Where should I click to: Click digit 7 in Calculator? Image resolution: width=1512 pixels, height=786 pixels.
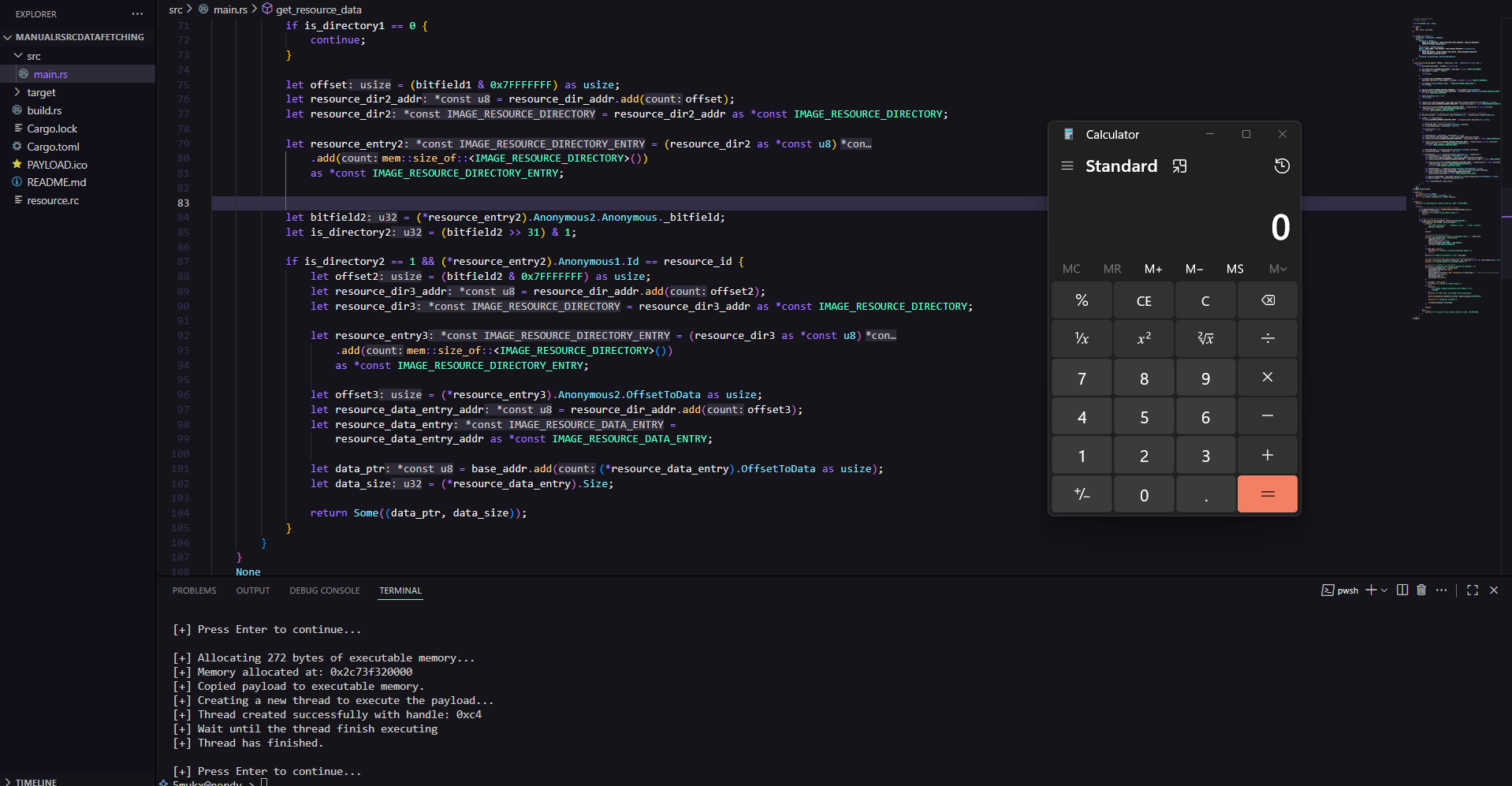1082,378
